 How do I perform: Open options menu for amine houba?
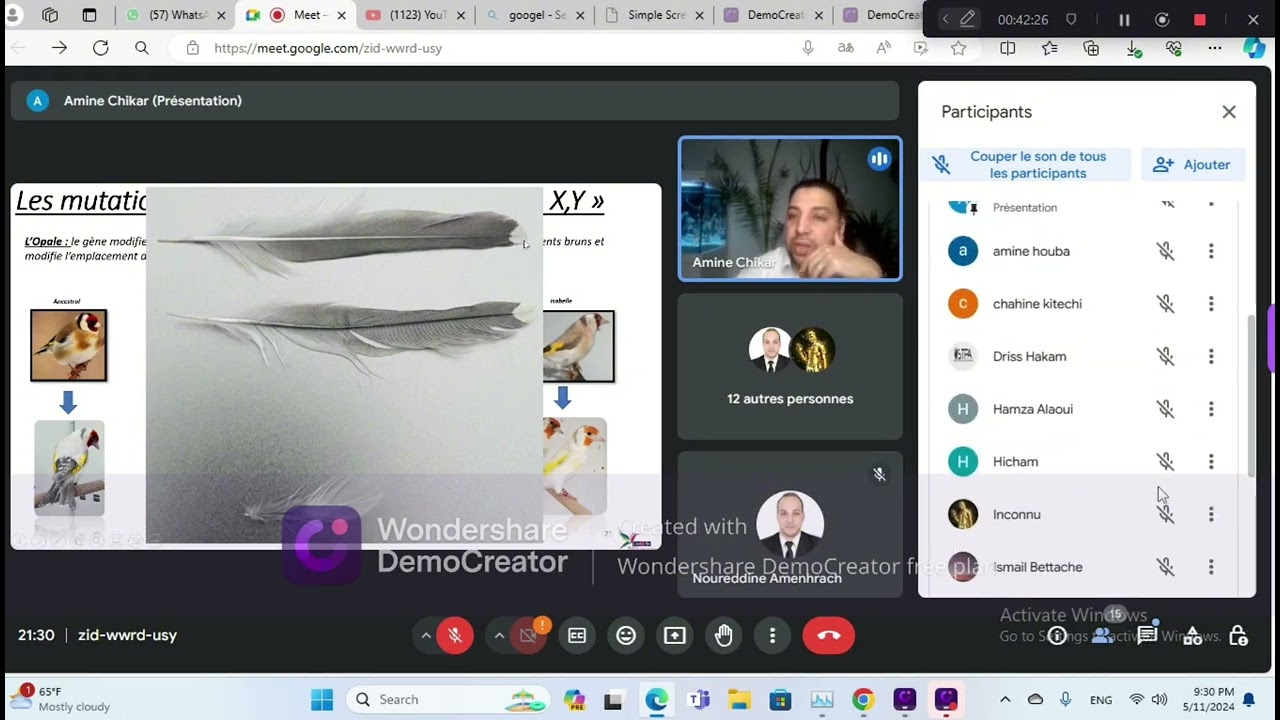click(x=1211, y=251)
